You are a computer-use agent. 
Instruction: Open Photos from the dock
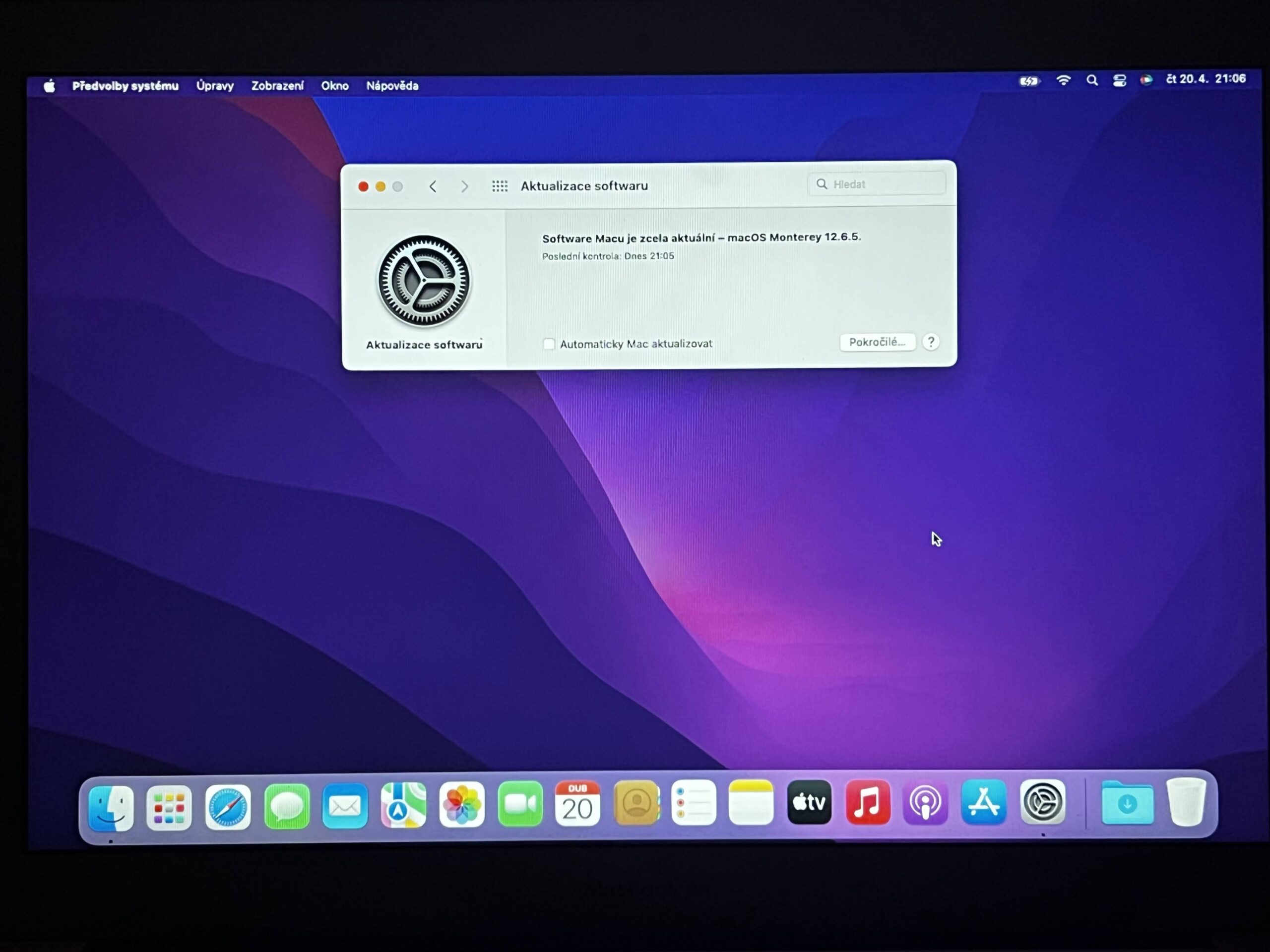click(461, 806)
